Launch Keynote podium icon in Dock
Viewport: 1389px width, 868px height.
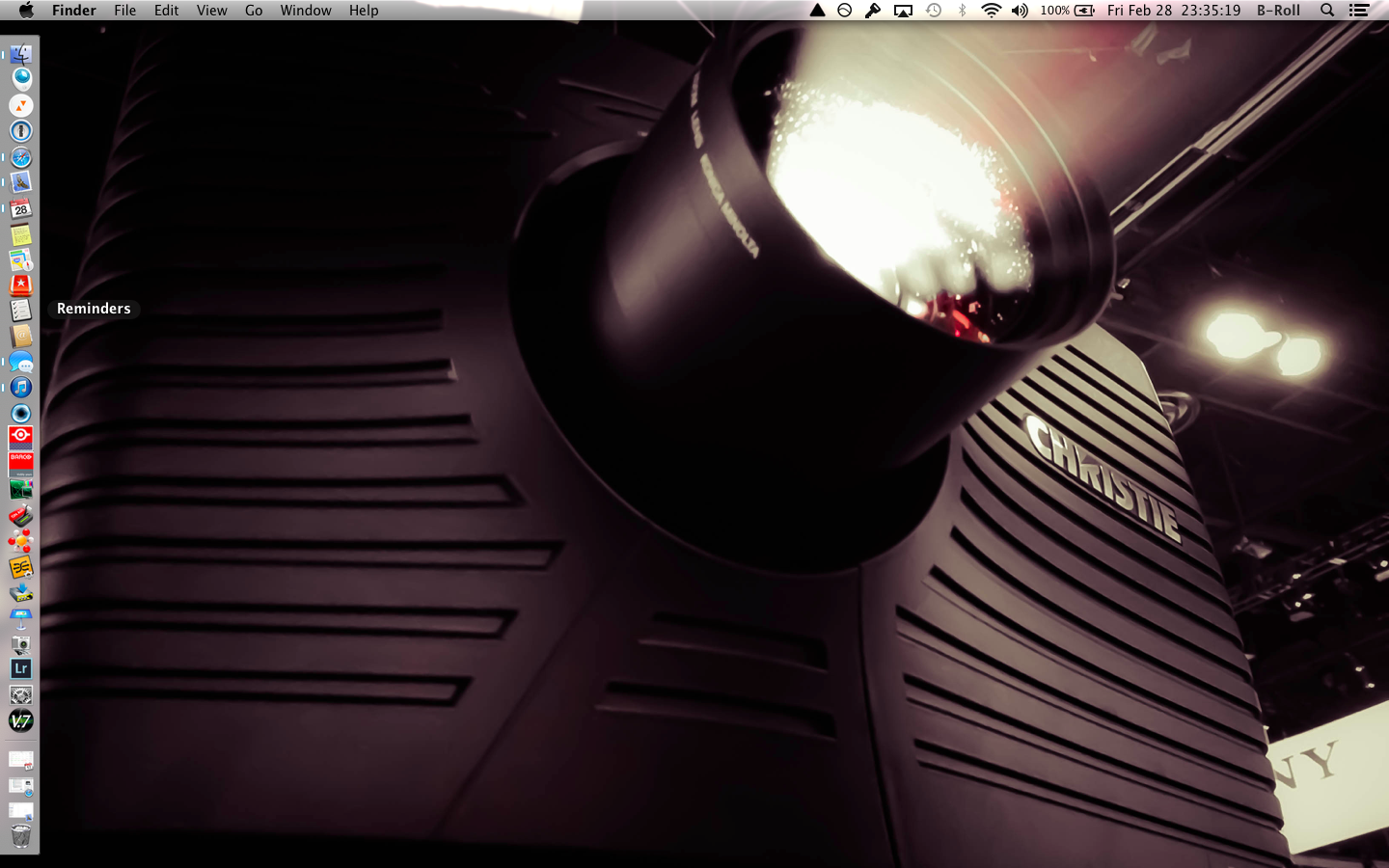pos(21,618)
